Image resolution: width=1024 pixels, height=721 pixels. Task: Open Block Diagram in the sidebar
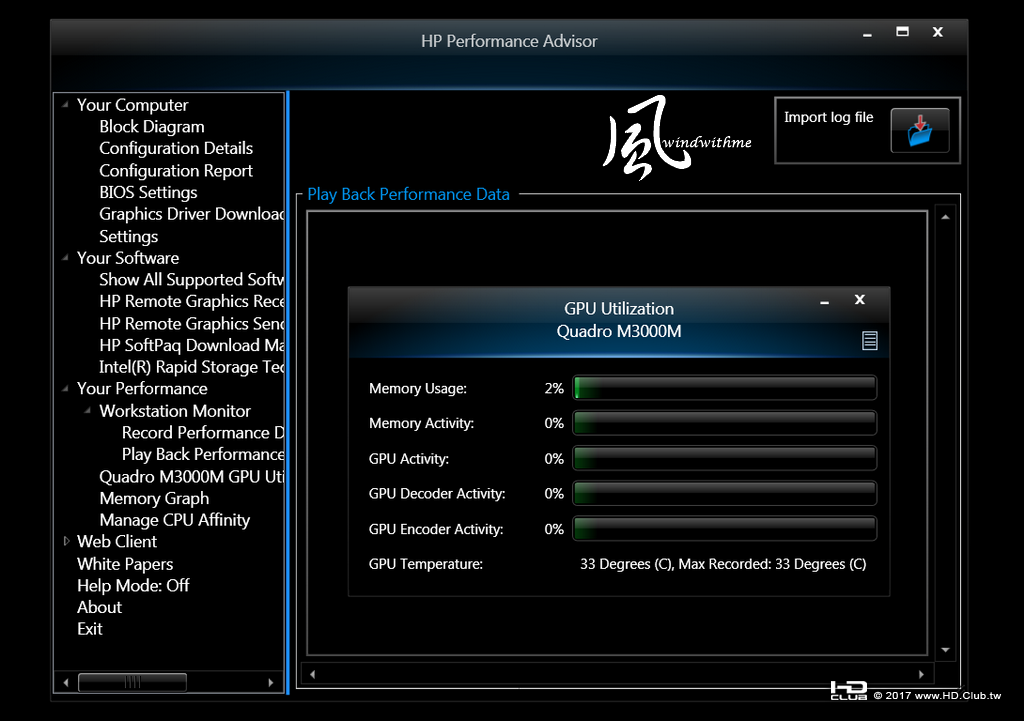point(152,127)
